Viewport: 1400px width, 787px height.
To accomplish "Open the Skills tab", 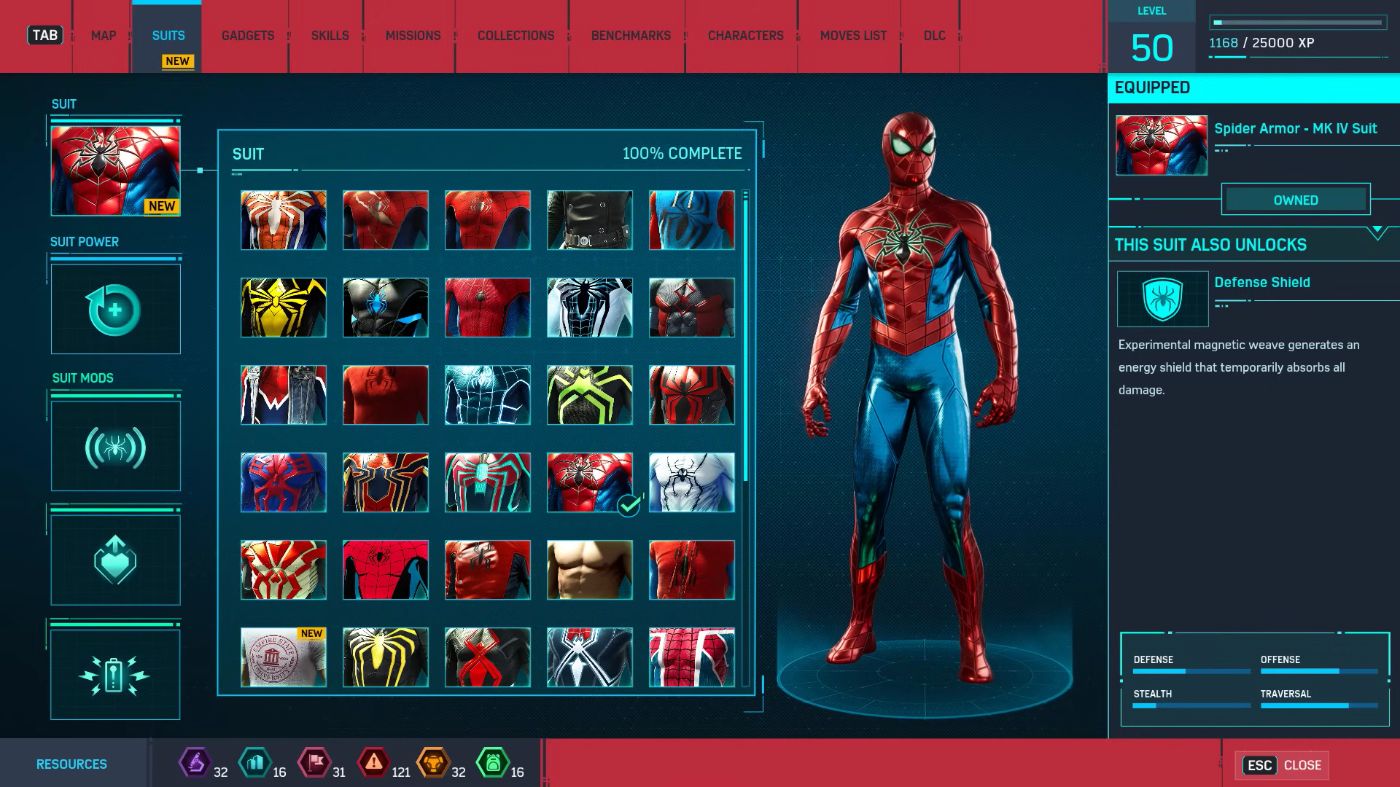I will pos(330,36).
